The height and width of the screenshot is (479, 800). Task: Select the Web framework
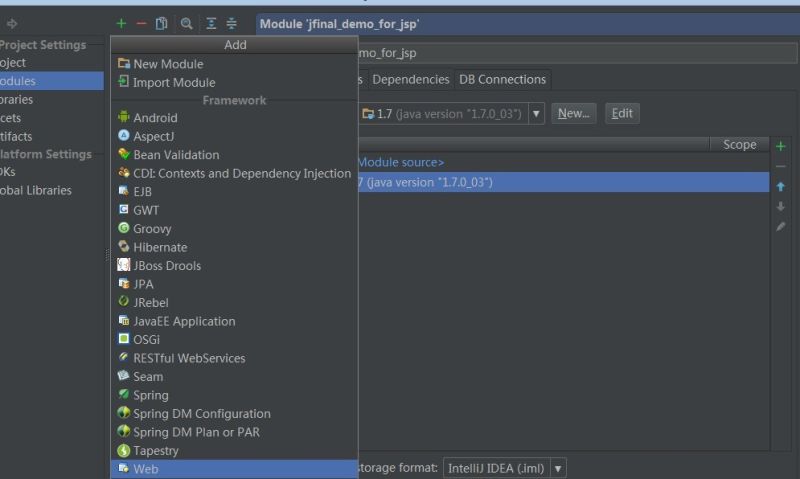pos(234,469)
